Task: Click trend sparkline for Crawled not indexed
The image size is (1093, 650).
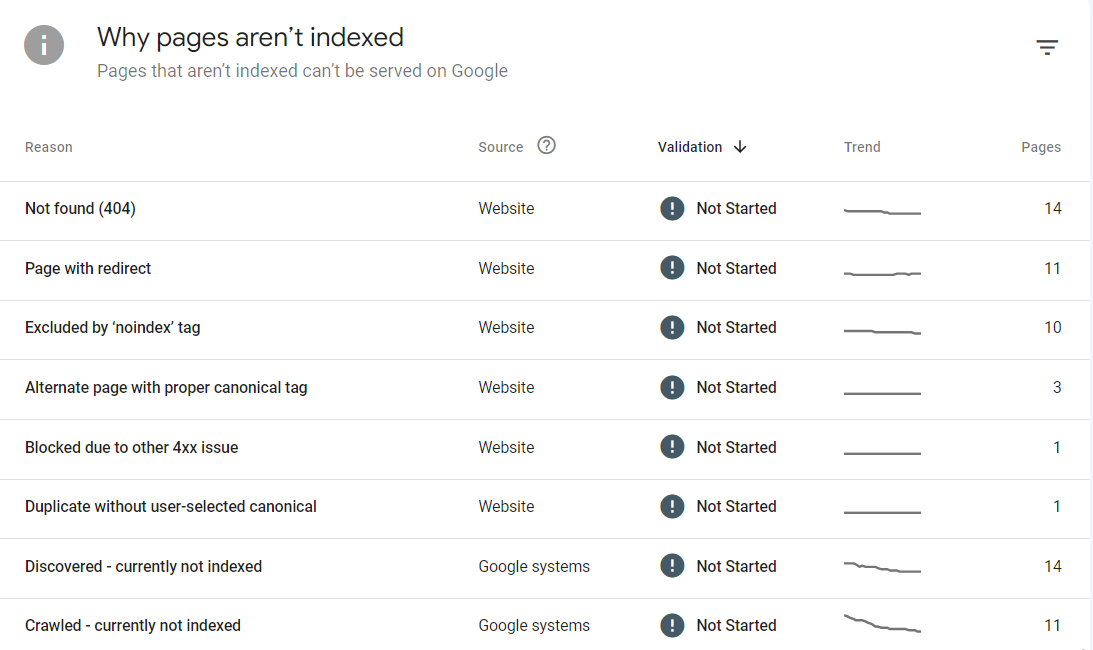Action: point(881,625)
